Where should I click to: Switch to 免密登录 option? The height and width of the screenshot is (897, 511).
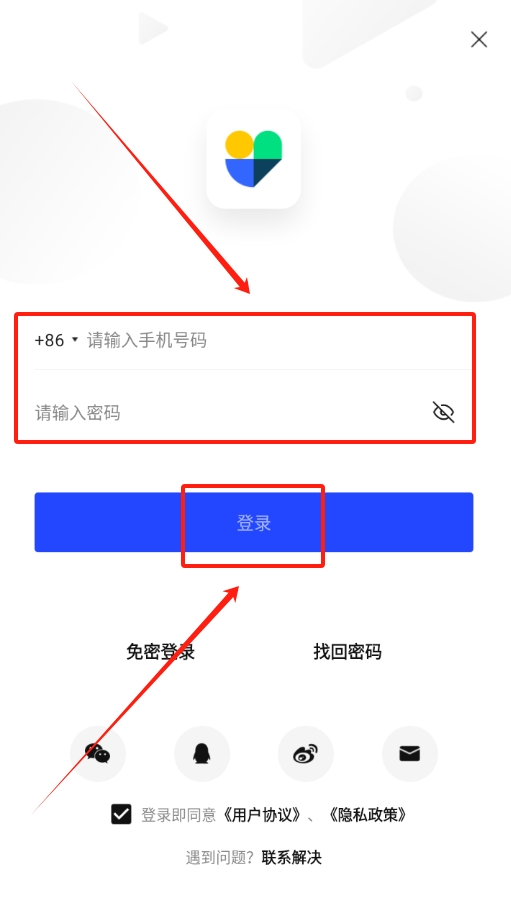(160, 652)
